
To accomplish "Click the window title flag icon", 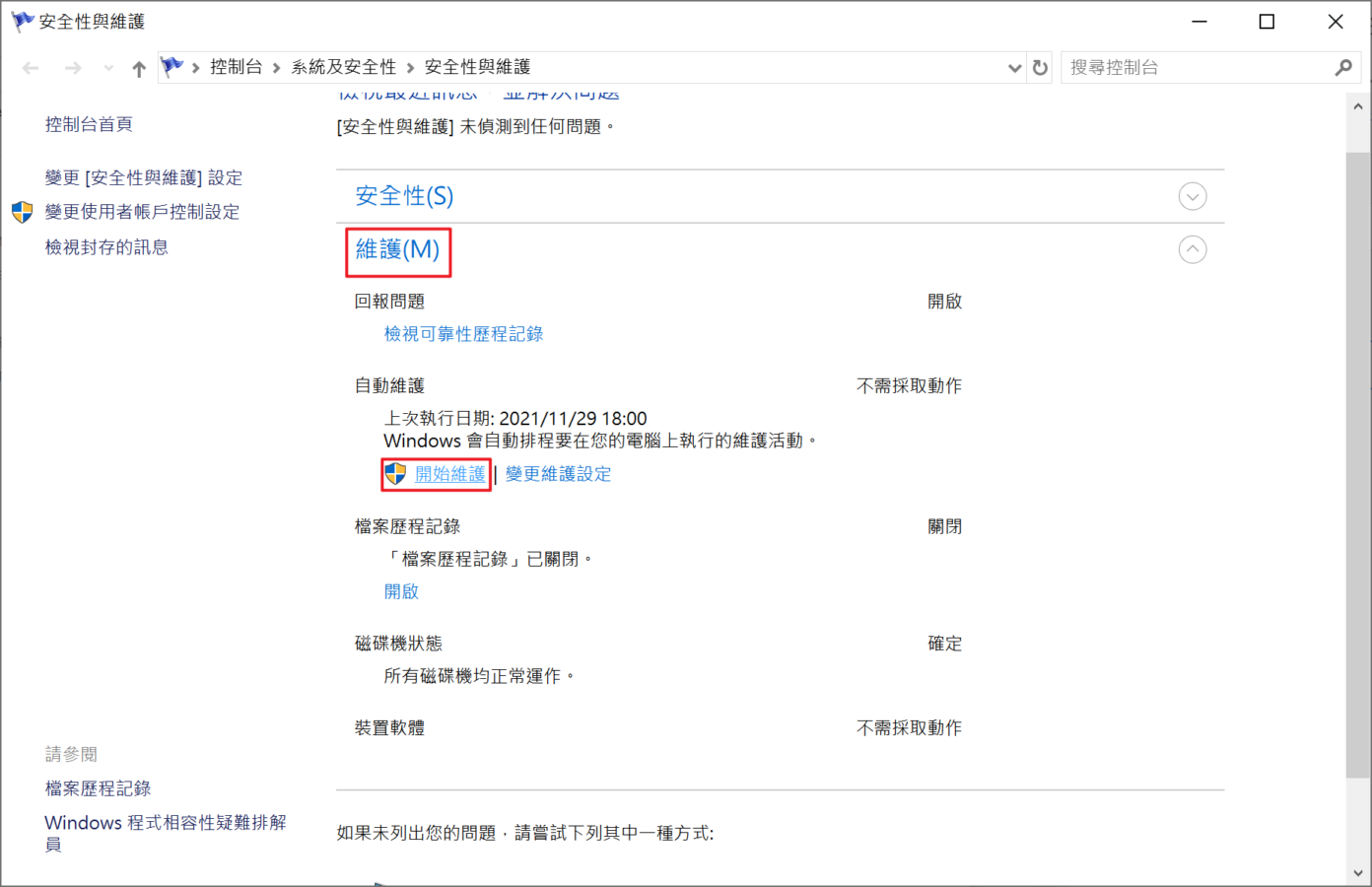I will [x=22, y=21].
